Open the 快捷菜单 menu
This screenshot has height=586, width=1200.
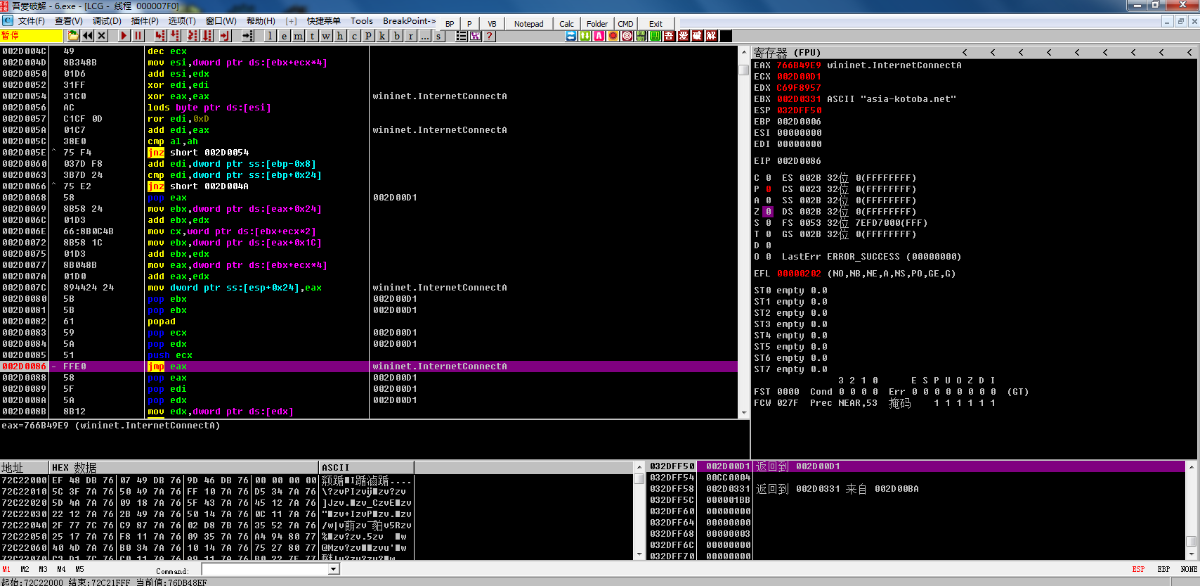323,21
